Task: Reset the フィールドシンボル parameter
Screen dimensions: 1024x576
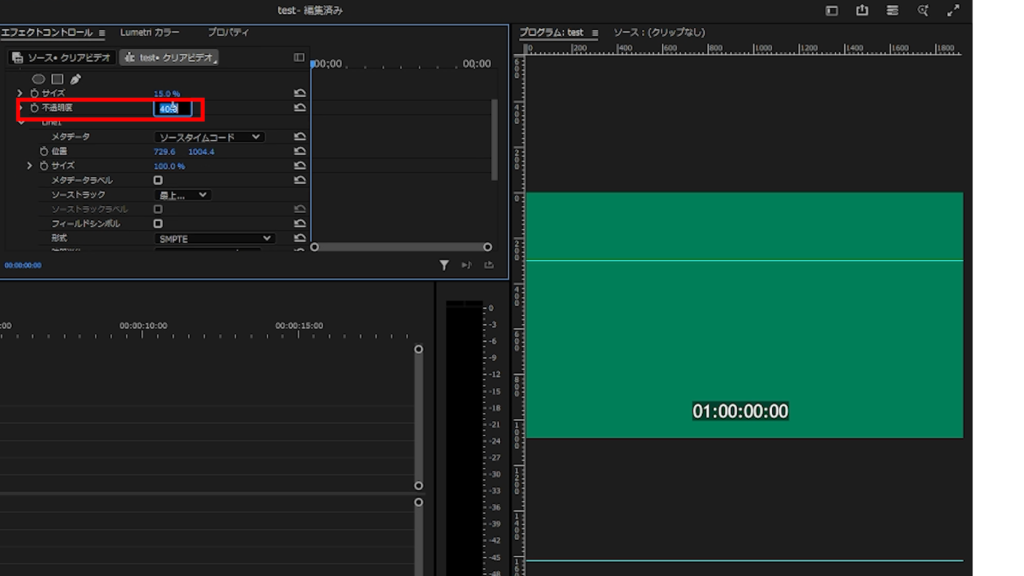Action: coord(300,223)
